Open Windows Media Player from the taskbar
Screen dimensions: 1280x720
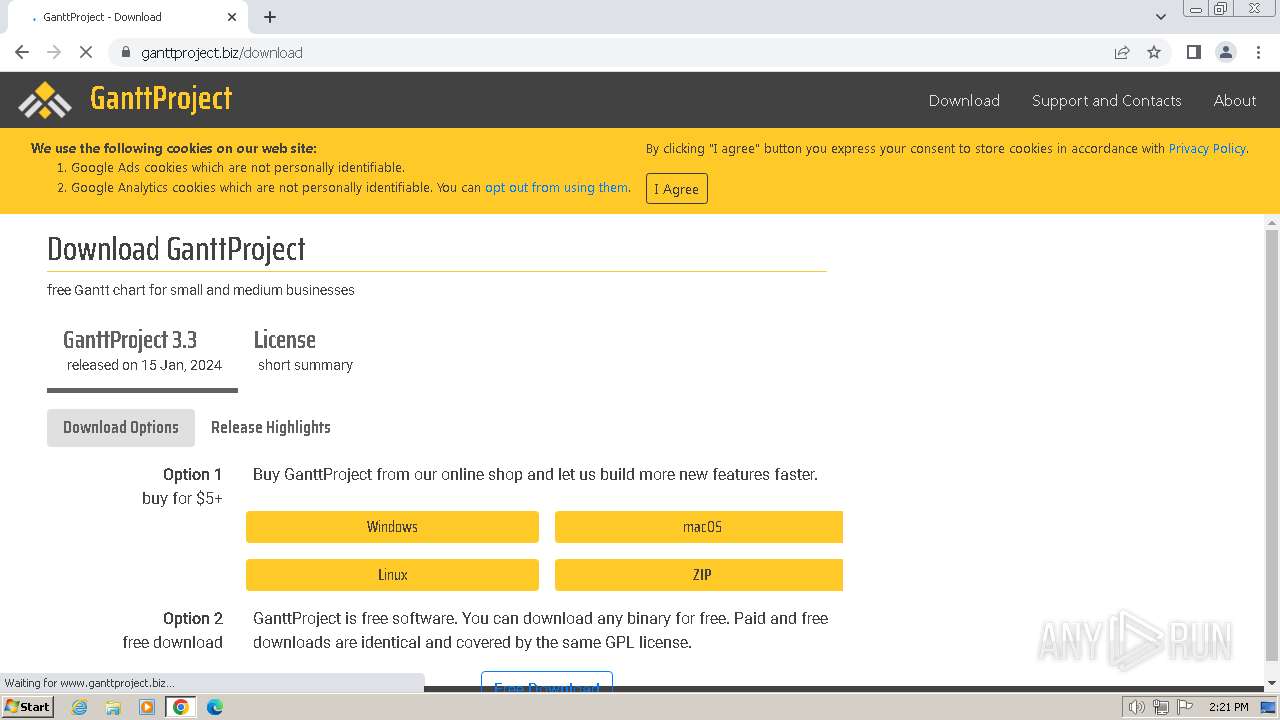(x=147, y=707)
